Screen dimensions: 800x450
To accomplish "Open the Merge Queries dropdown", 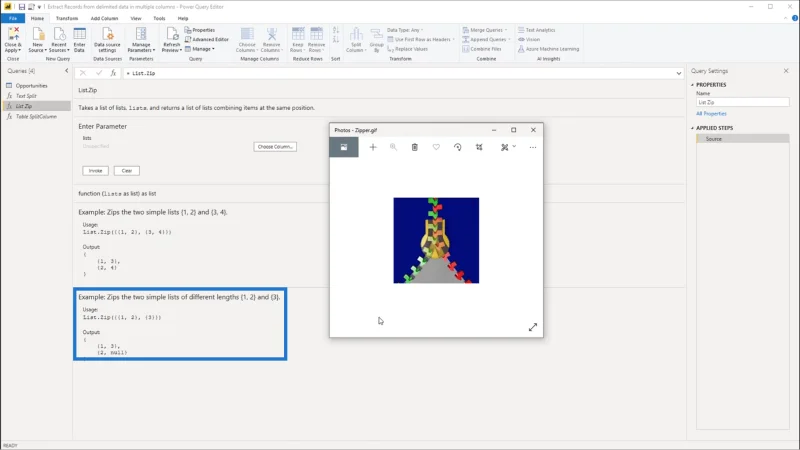I will click(x=485, y=30).
